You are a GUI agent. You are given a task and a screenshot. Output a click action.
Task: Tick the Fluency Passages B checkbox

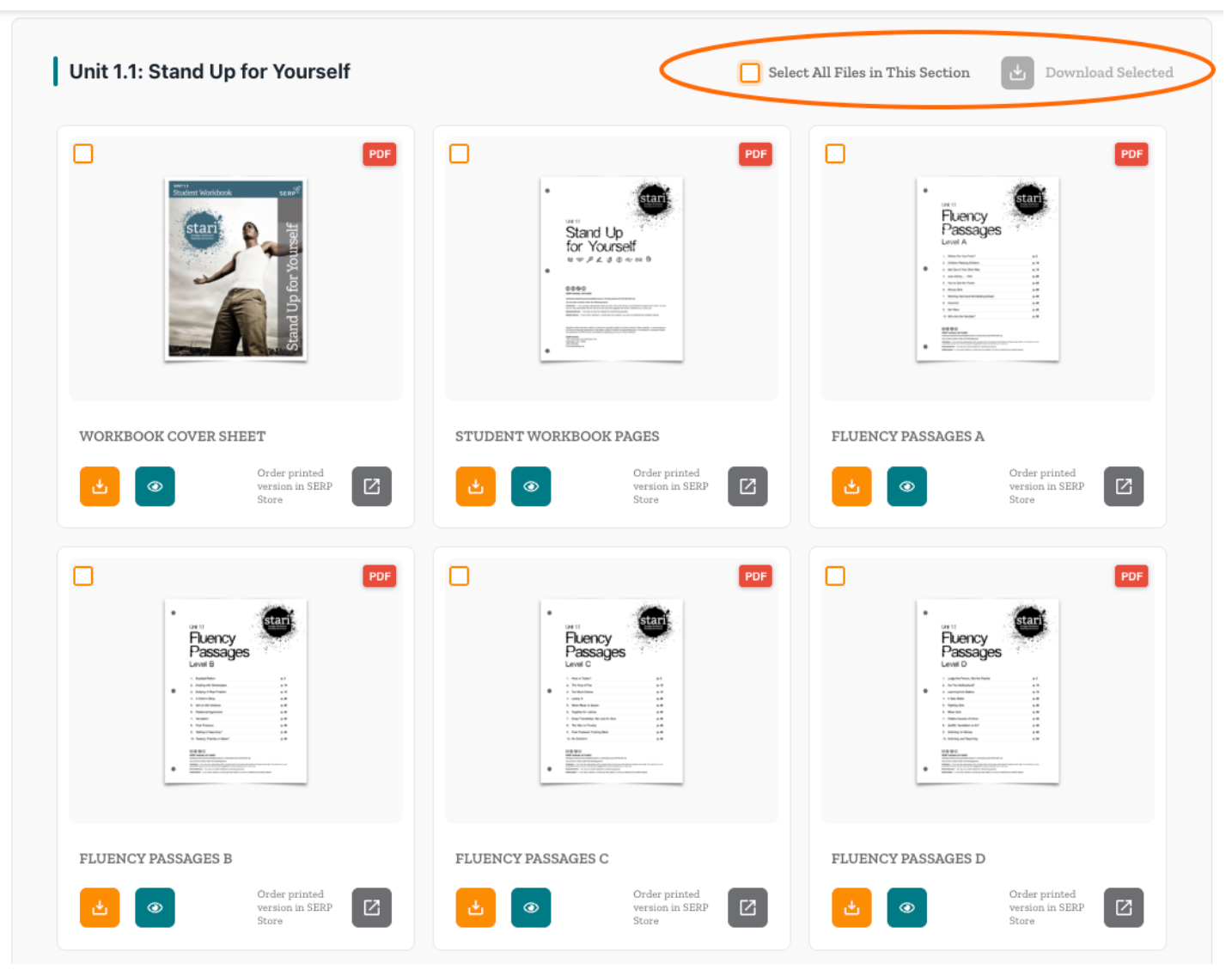[83, 576]
